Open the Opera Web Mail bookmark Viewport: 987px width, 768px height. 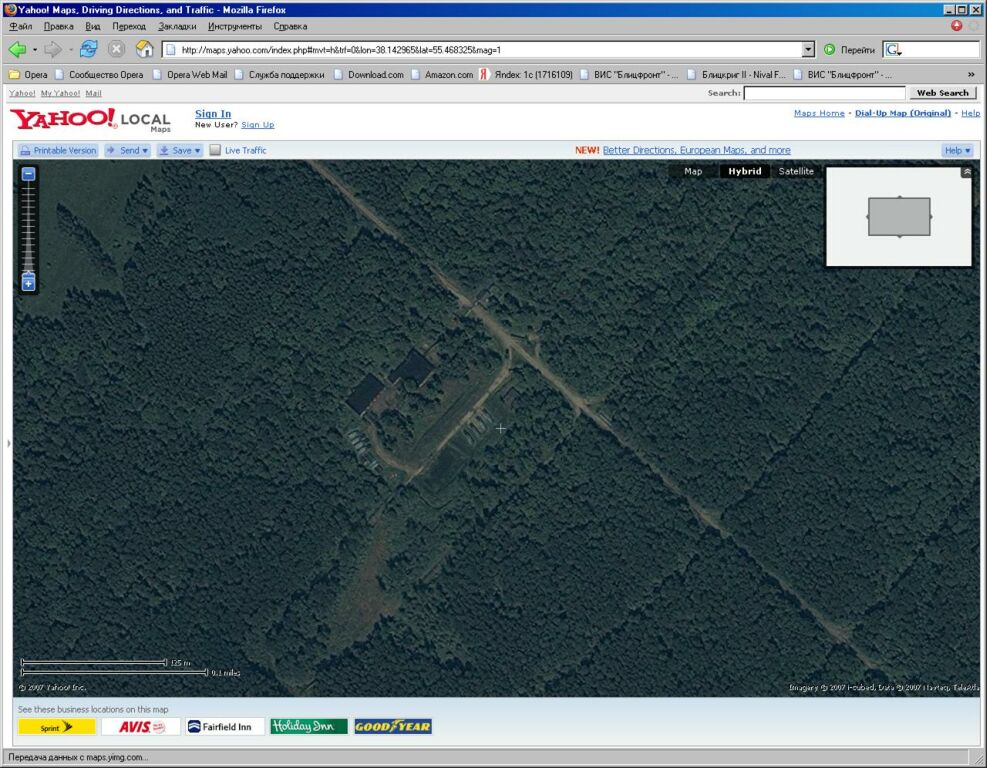190,74
